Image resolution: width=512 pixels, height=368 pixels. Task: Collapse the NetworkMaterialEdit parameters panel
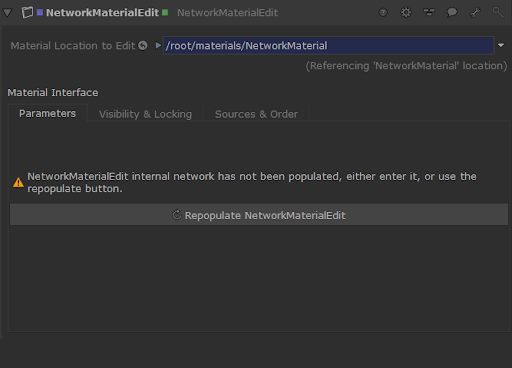[7, 13]
